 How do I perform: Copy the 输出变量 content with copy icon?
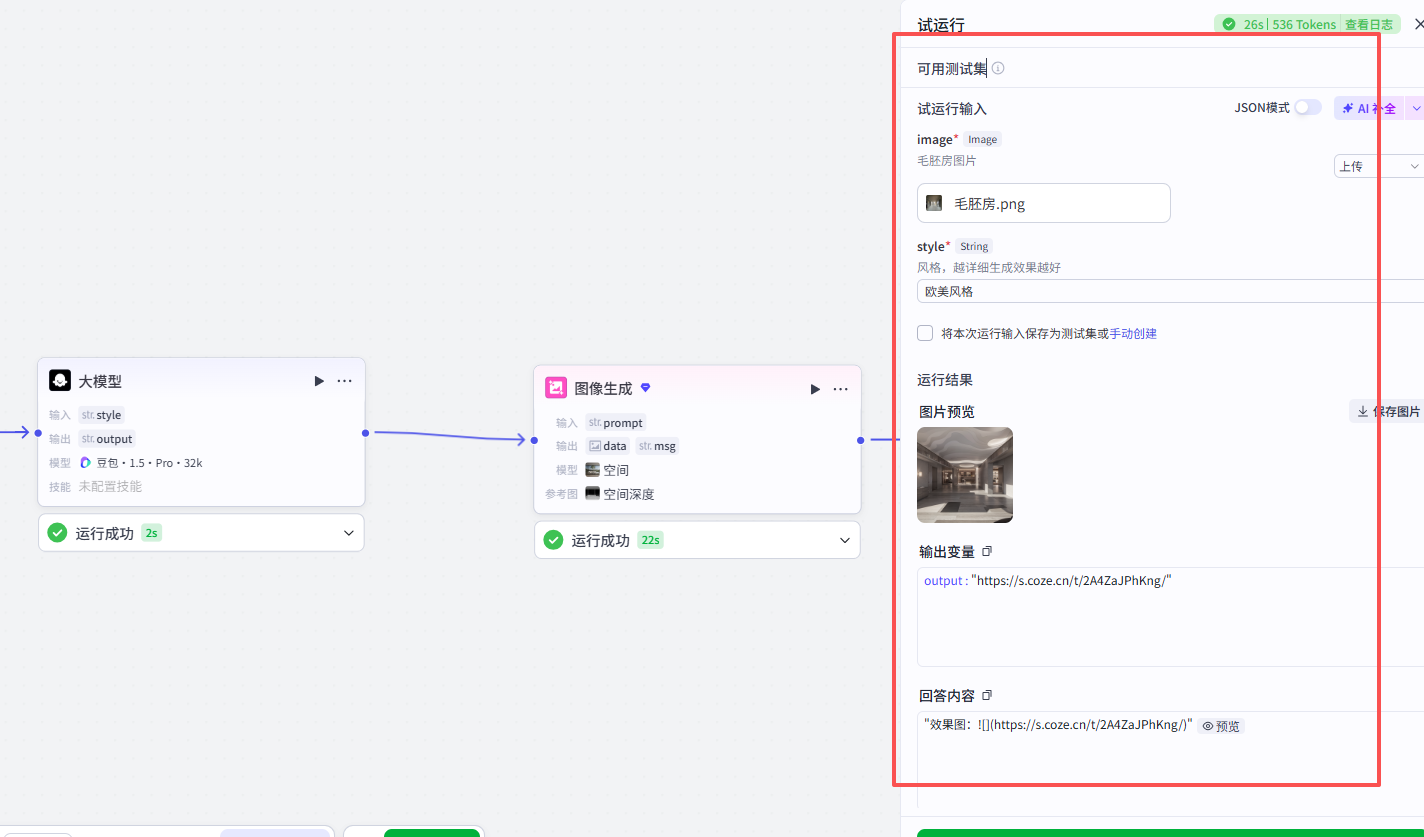pos(987,551)
